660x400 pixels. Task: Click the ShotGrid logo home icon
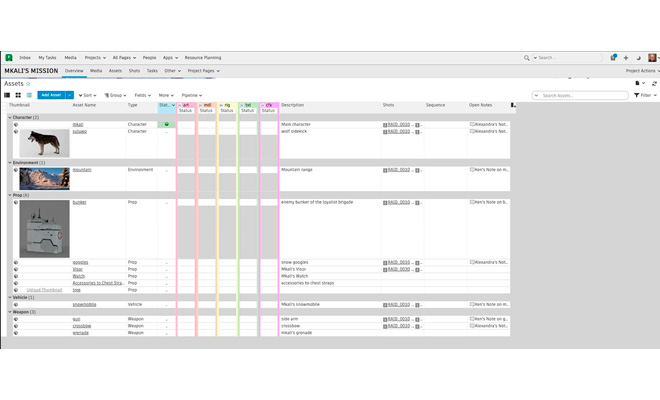9,58
